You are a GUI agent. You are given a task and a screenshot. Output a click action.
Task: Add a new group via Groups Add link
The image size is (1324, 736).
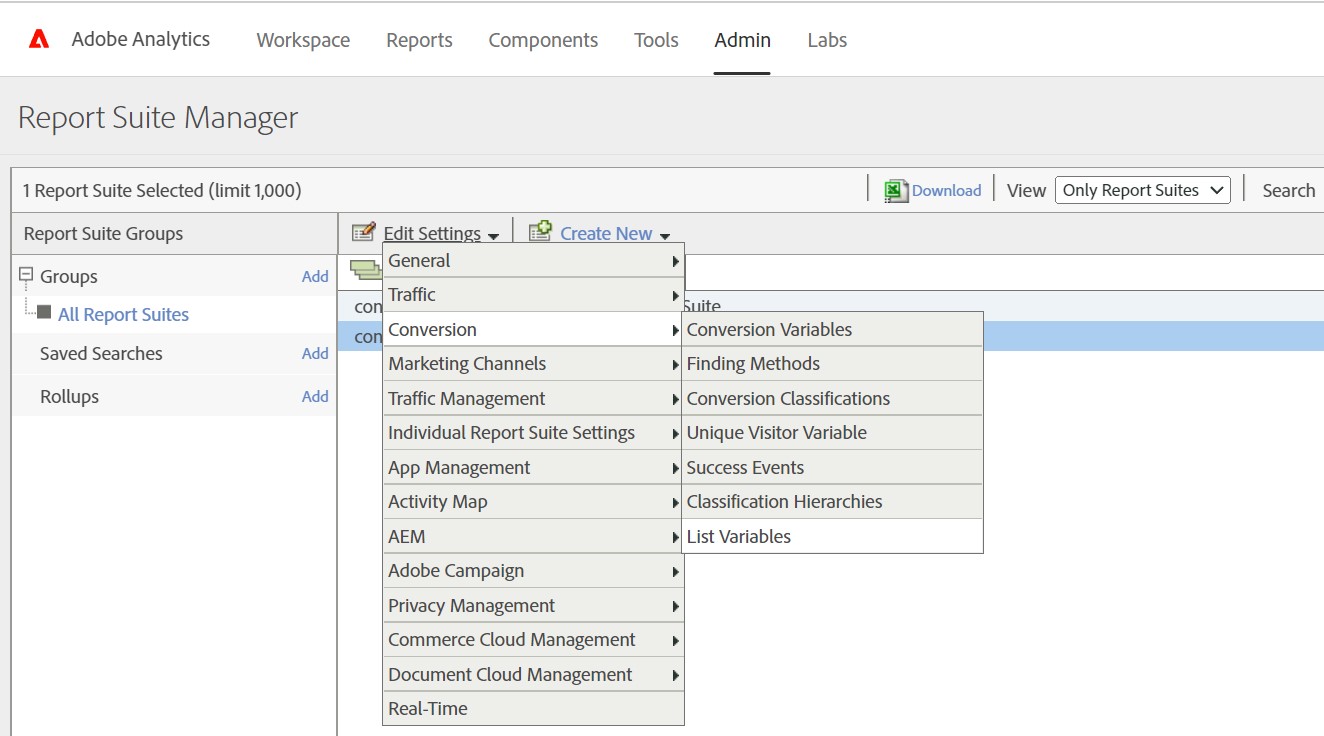(315, 276)
